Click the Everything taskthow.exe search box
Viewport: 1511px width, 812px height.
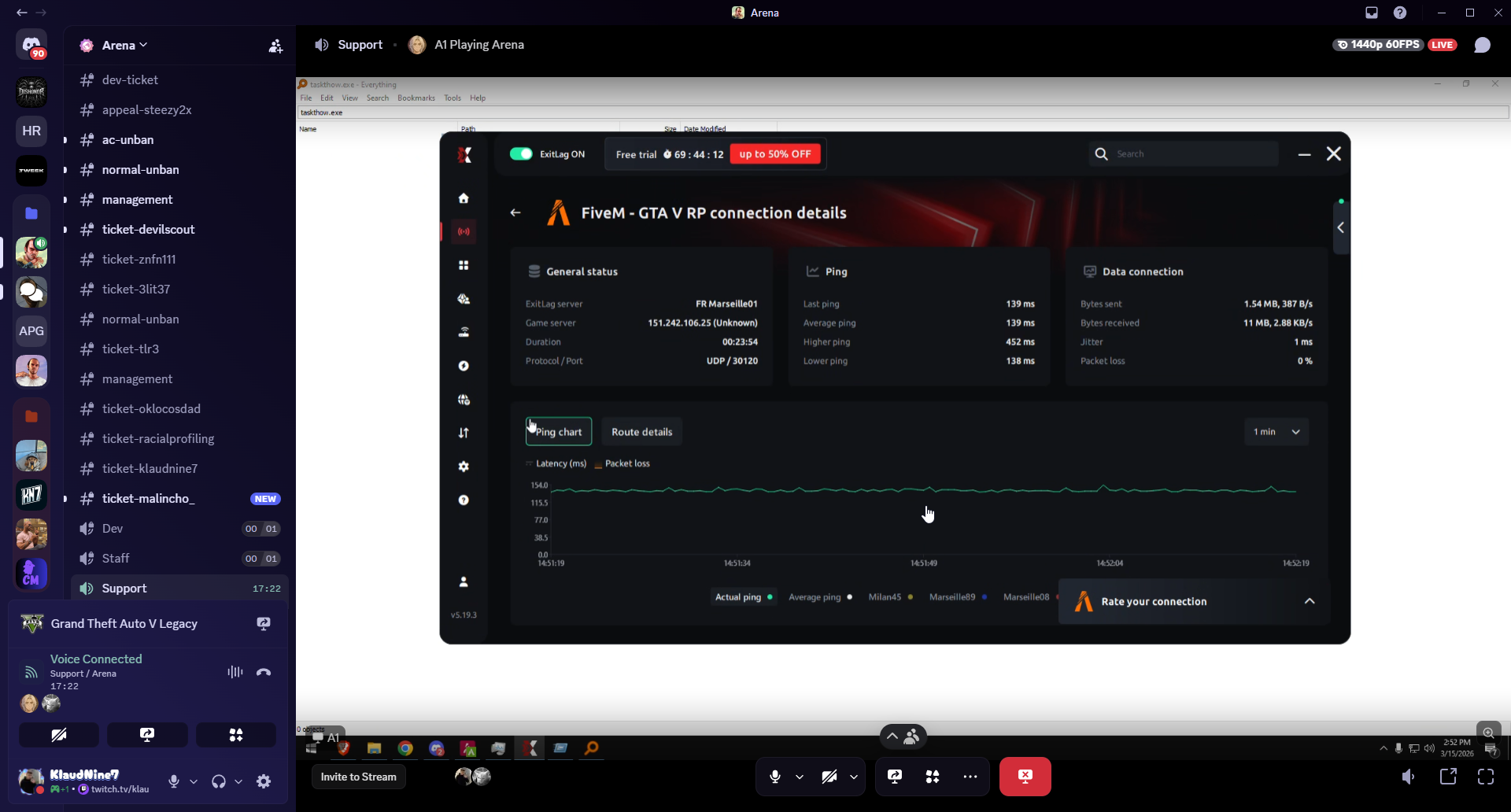(903, 113)
